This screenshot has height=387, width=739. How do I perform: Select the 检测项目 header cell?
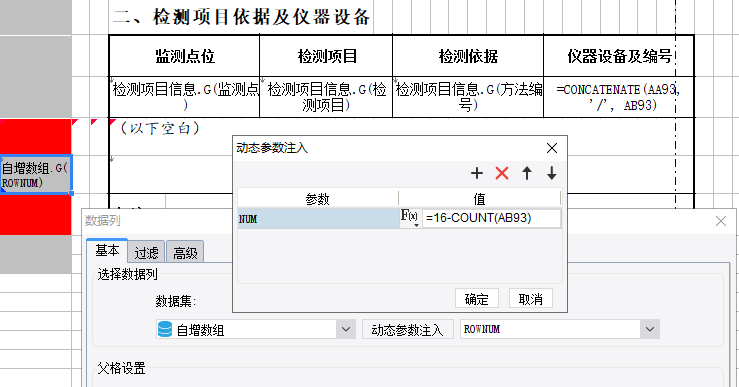[326, 56]
